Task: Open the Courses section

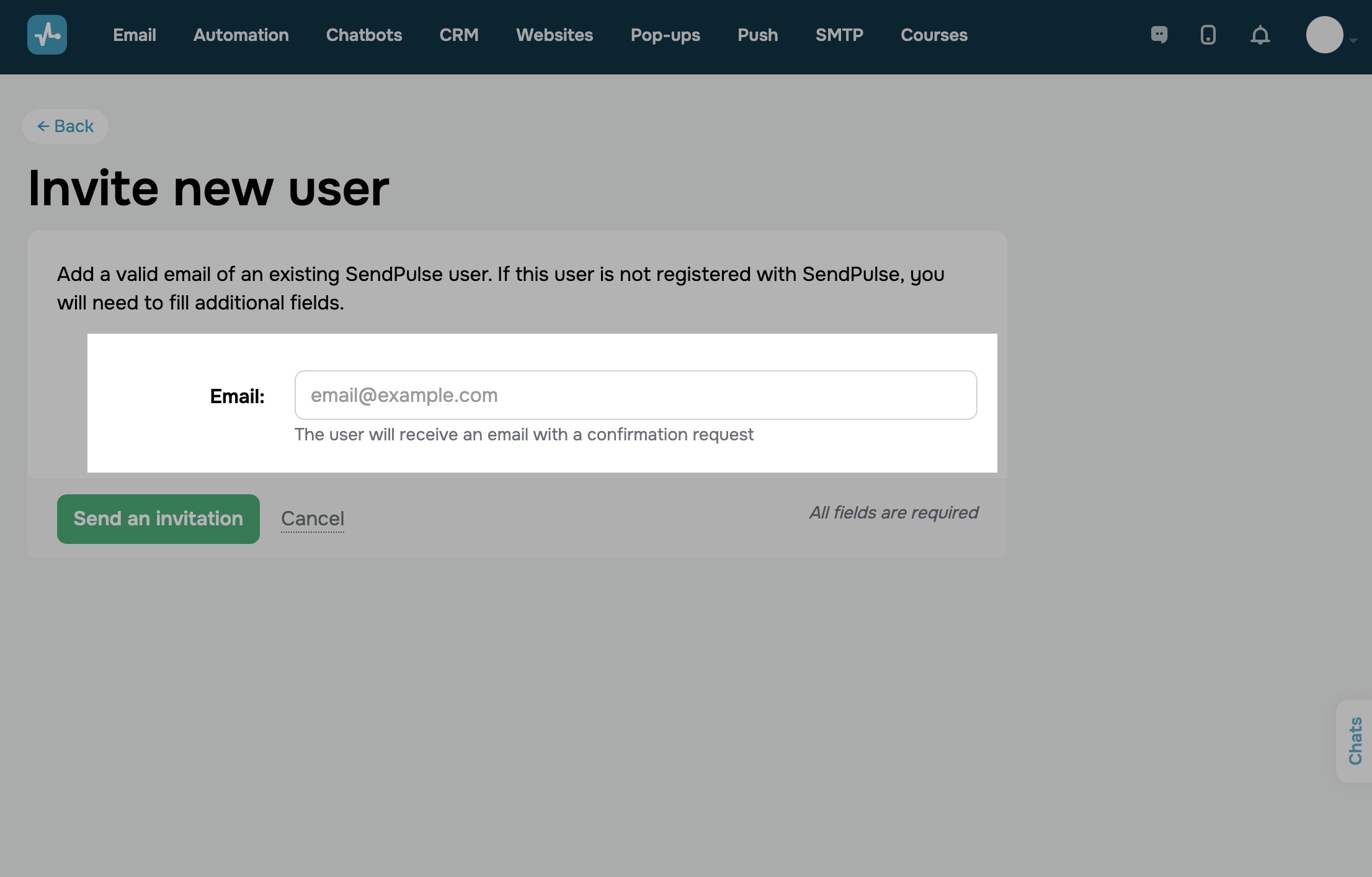Action: pyautogui.click(x=934, y=35)
